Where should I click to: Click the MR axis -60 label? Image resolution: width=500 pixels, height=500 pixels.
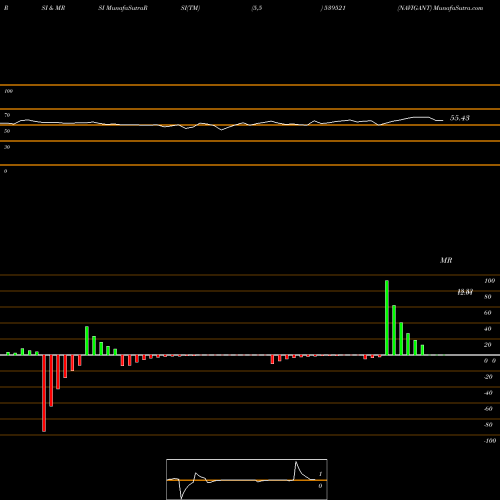tap(488, 409)
